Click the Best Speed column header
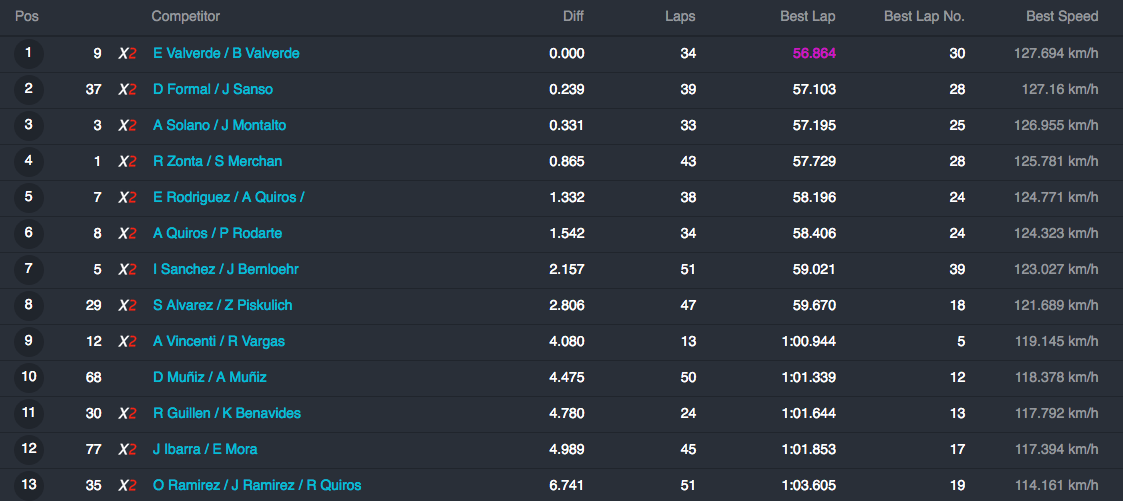 click(x=1062, y=16)
